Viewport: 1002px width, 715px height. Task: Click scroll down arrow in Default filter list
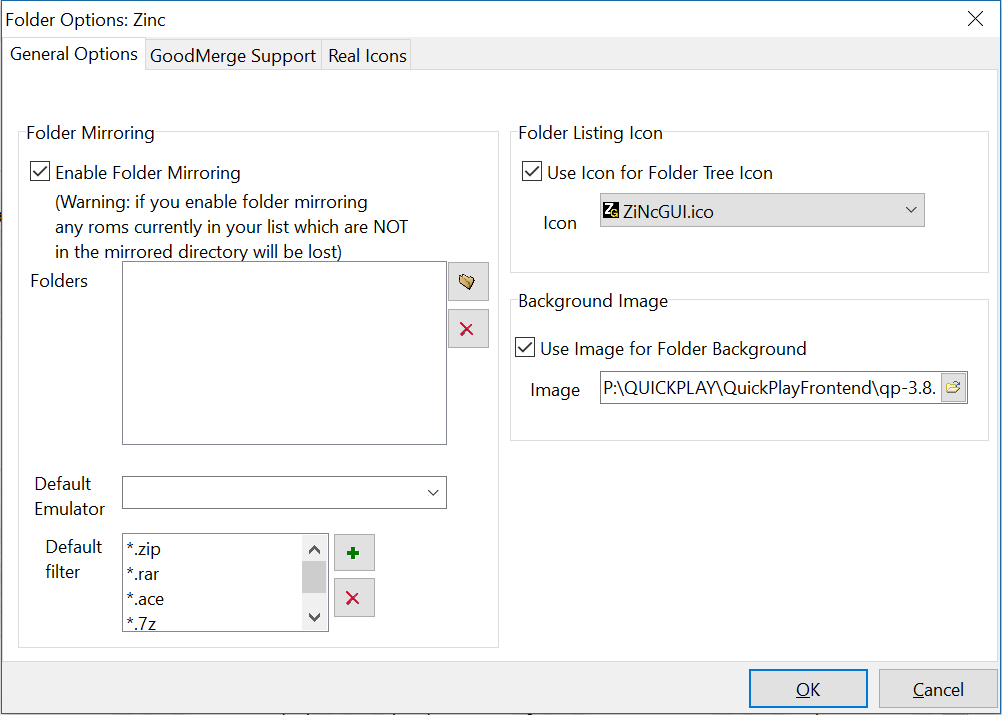(314, 617)
